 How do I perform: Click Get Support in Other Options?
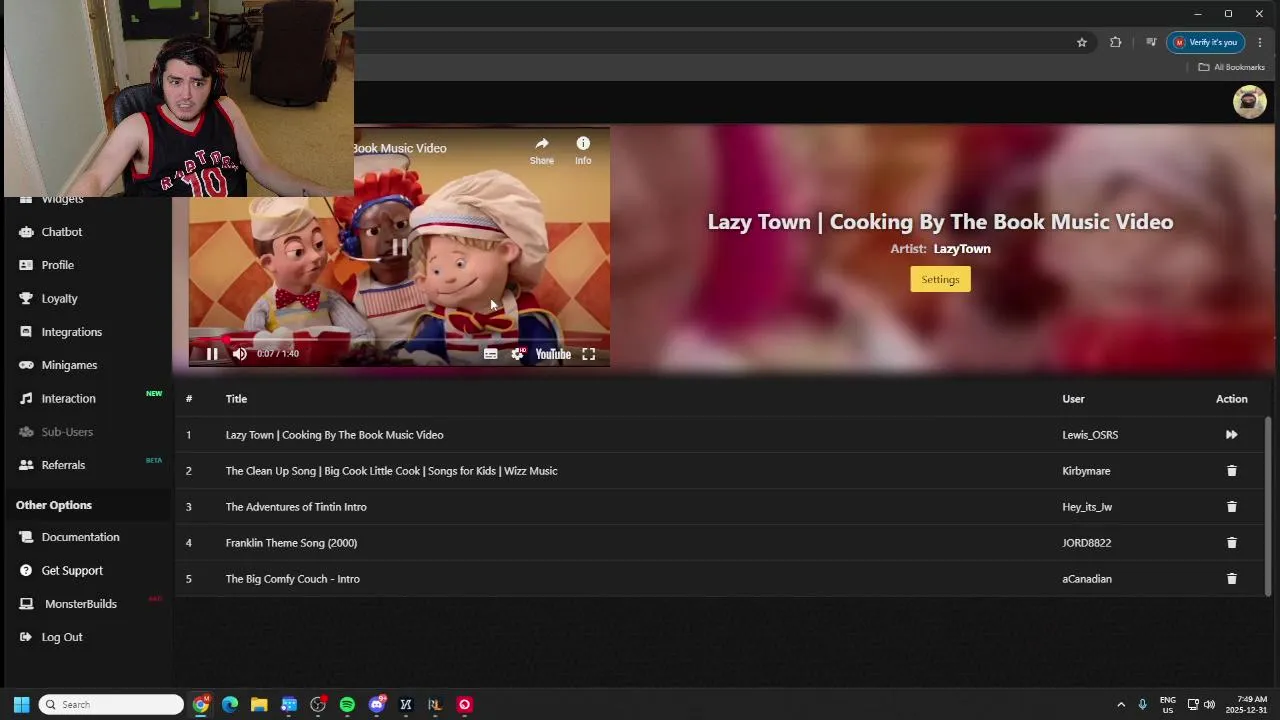click(72, 570)
